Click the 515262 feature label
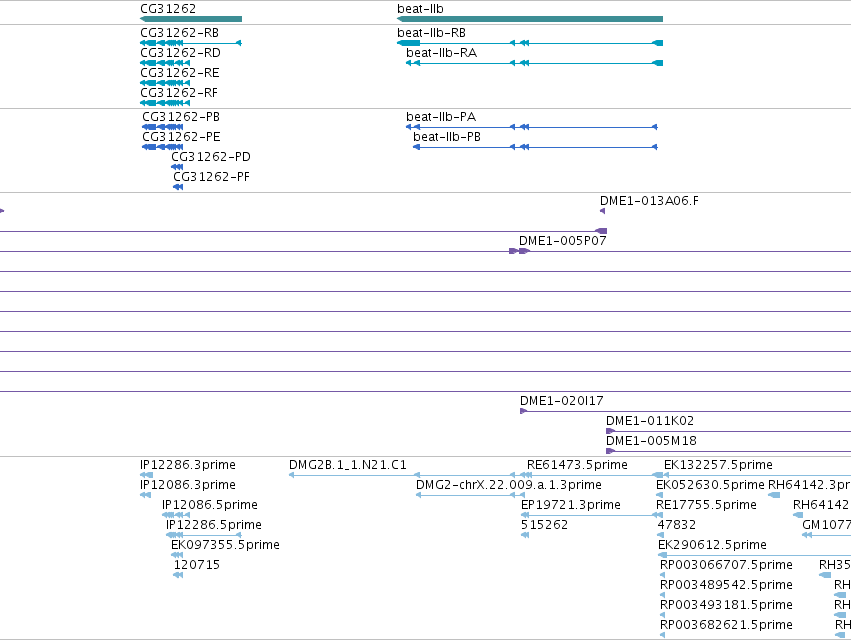Image resolution: width=851 pixels, height=640 pixels. pos(544,525)
